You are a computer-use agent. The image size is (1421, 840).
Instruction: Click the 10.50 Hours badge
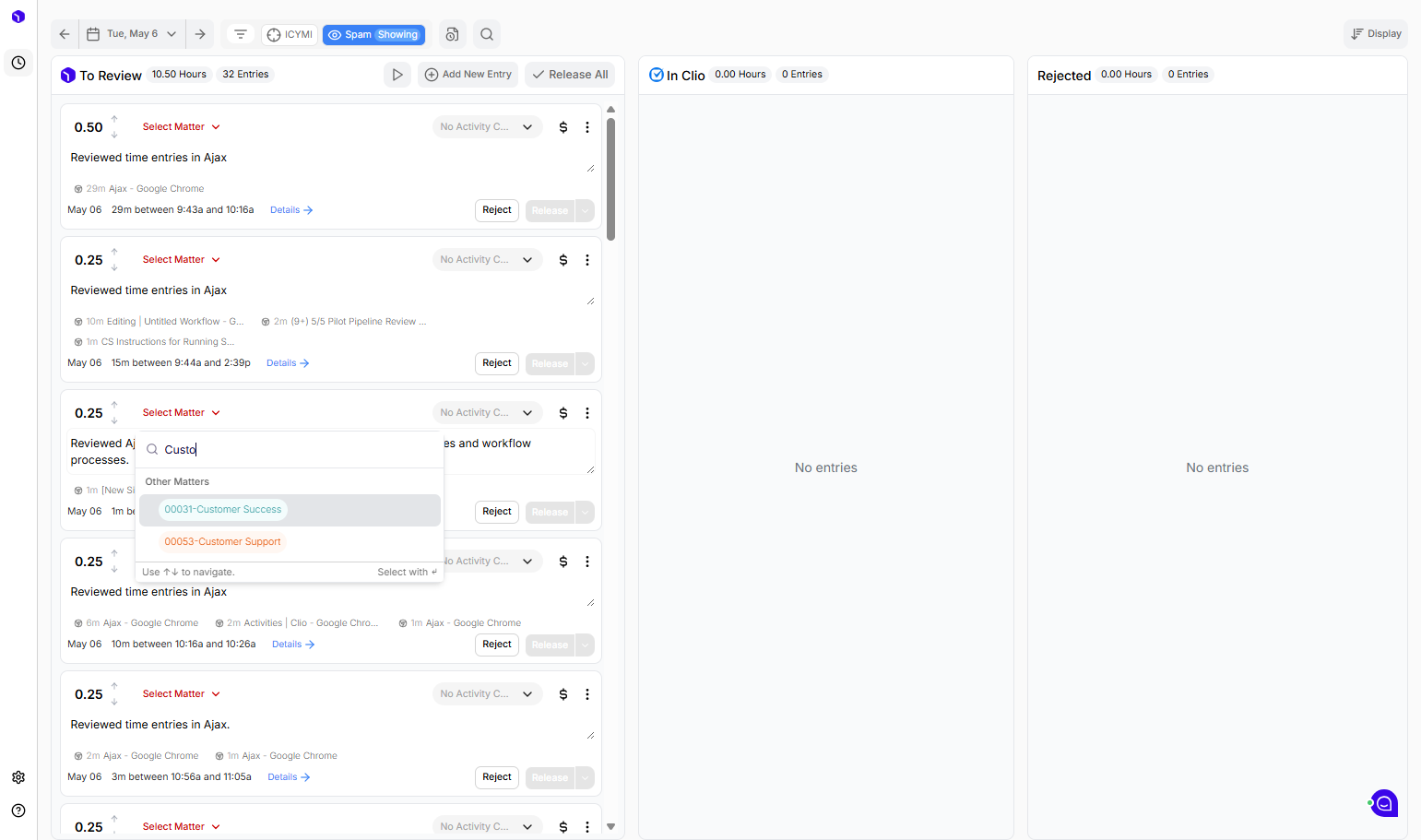coord(179,75)
